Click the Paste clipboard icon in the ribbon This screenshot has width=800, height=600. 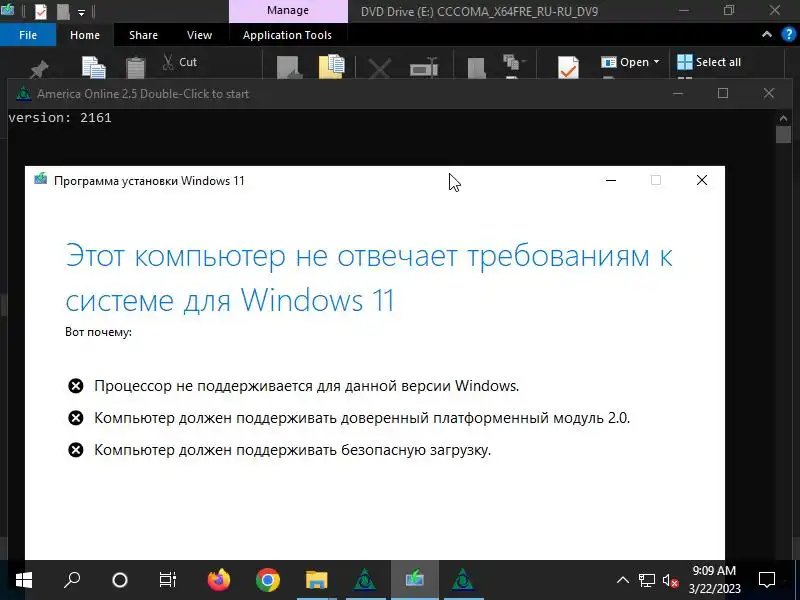[x=136, y=68]
